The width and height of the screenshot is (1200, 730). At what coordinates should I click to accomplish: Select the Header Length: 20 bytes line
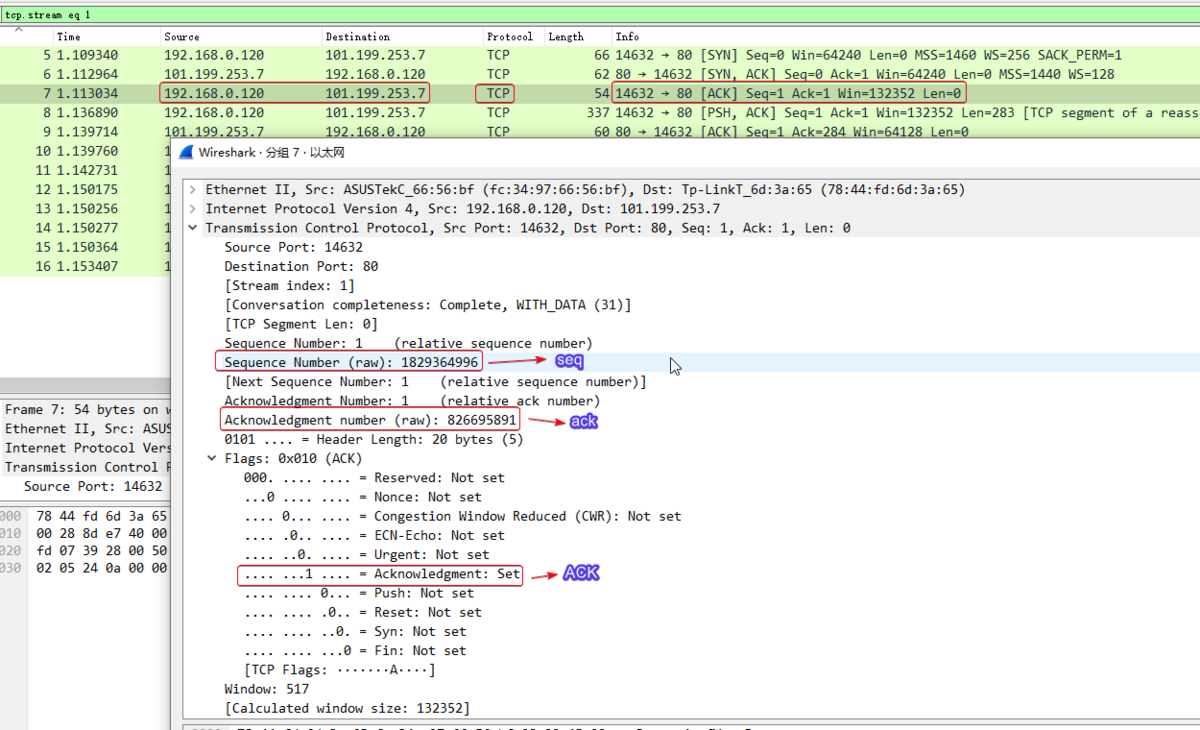pos(373,439)
